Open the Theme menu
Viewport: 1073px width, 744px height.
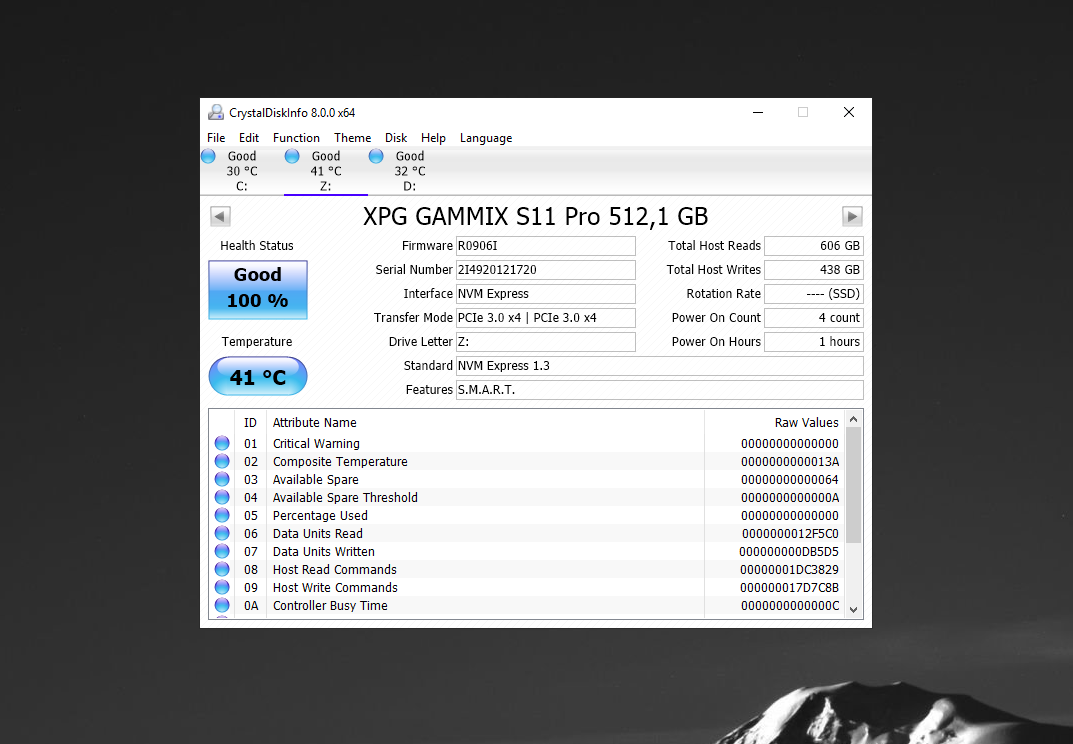tap(352, 138)
